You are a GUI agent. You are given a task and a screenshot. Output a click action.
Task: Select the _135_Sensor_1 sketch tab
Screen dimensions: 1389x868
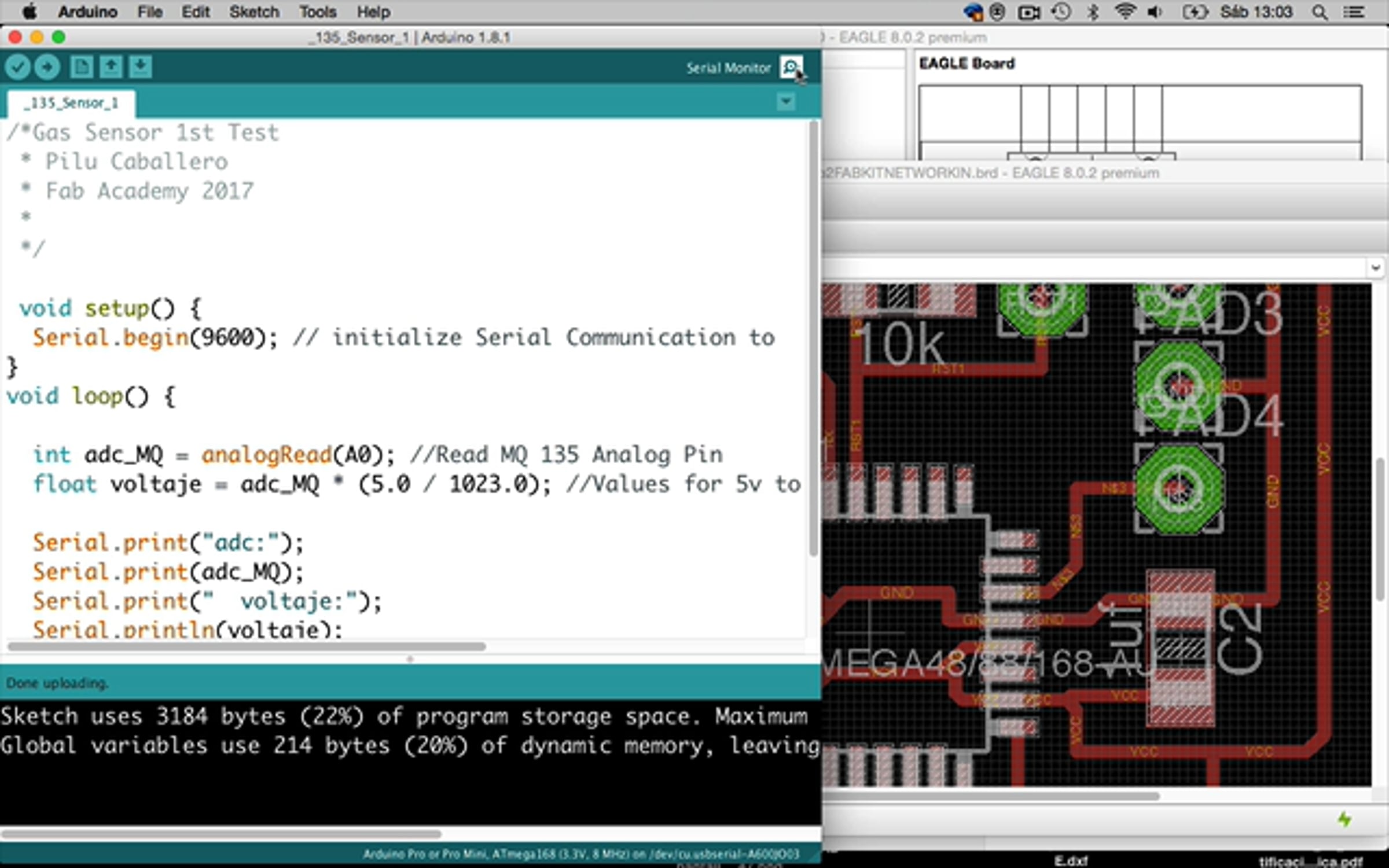point(71,103)
